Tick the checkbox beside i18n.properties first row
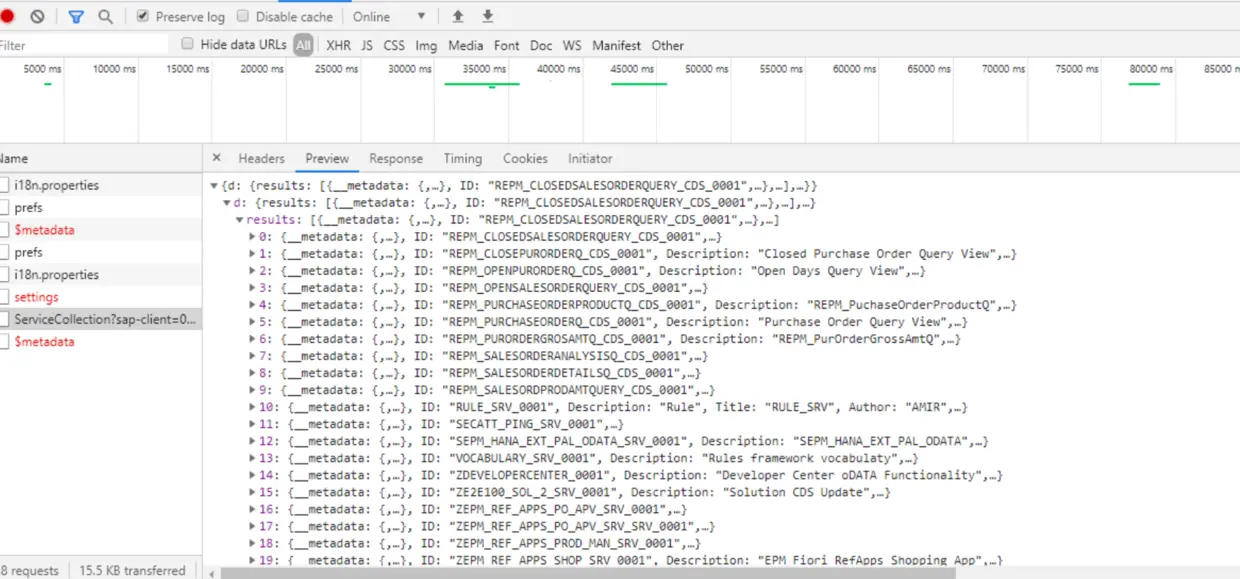The height and width of the screenshot is (579, 1240). (x=4, y=185)
